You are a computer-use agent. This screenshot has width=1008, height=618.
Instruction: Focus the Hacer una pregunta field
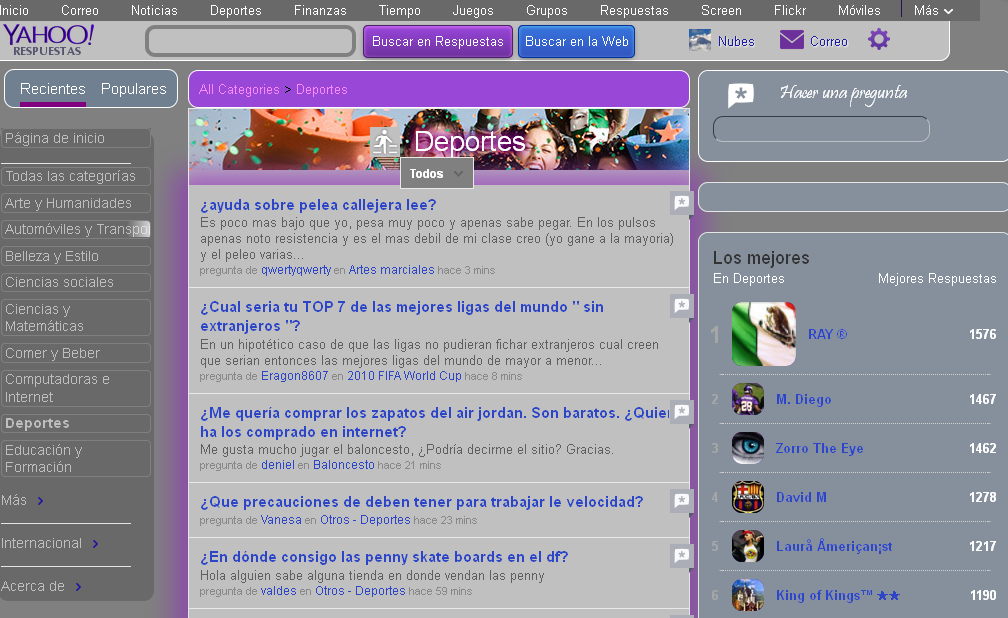(822, 129)
